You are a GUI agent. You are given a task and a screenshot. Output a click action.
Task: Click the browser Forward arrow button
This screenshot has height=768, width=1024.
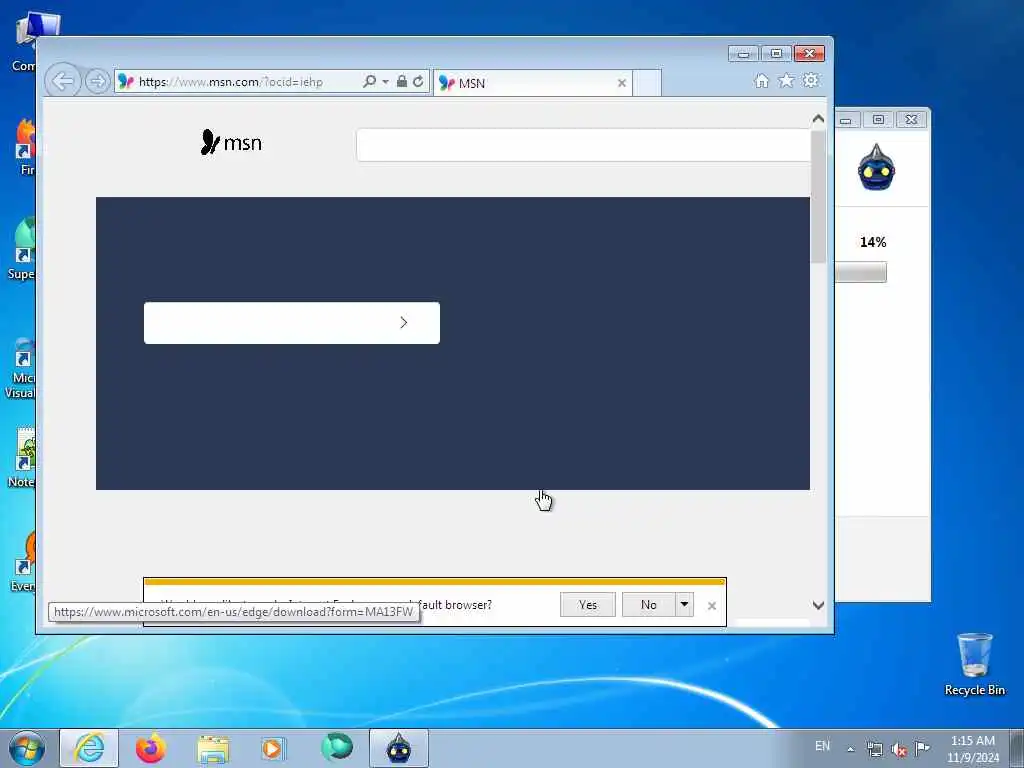click(97, 82)
